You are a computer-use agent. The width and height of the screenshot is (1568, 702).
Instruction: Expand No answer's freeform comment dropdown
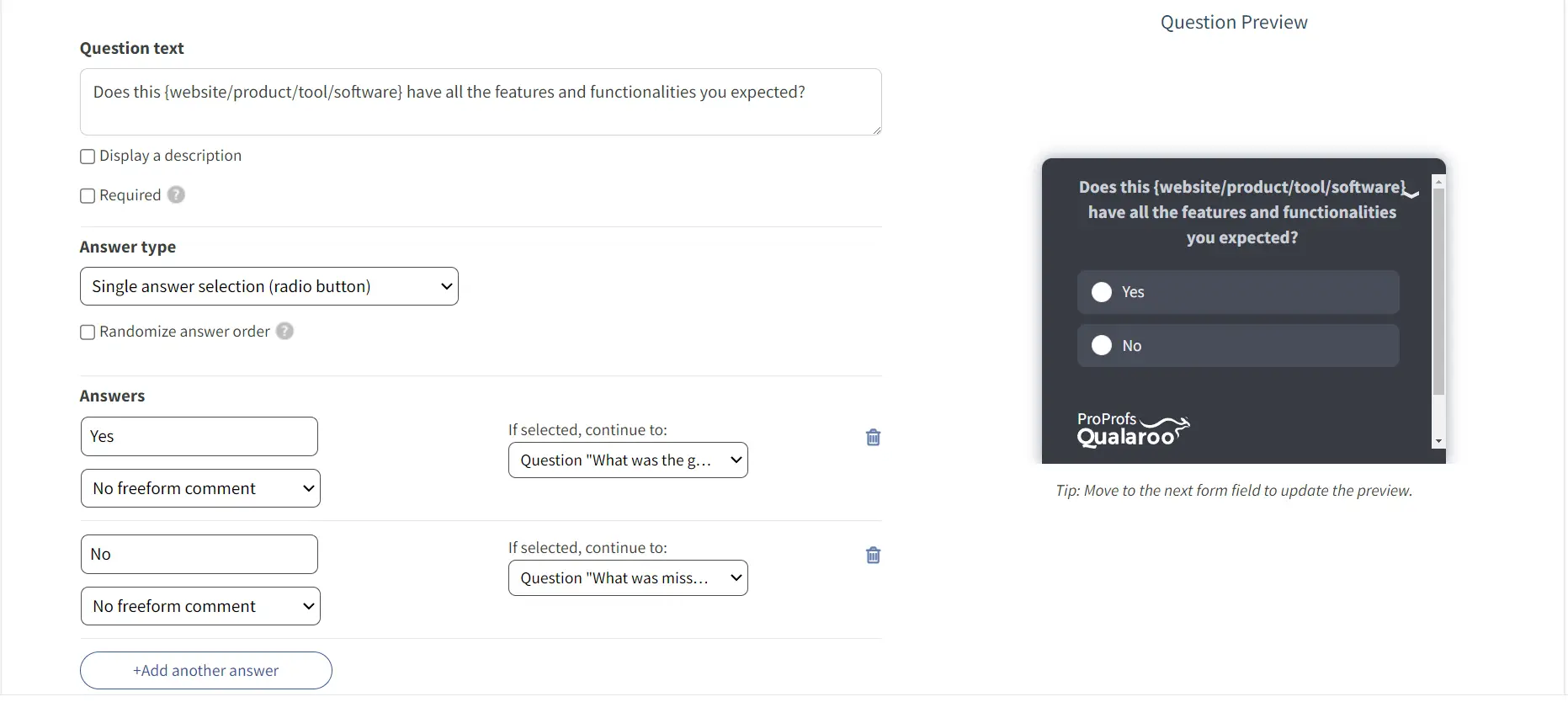click(x=200, y=606)
